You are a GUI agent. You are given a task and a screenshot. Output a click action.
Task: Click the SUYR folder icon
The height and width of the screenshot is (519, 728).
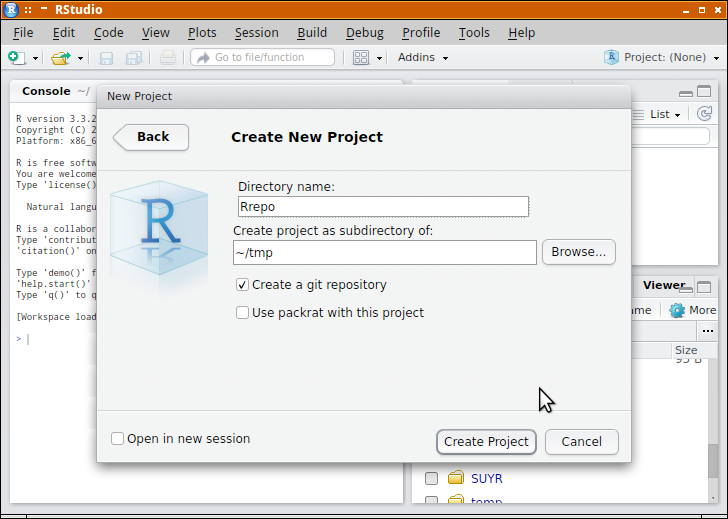tap(456, 478)
